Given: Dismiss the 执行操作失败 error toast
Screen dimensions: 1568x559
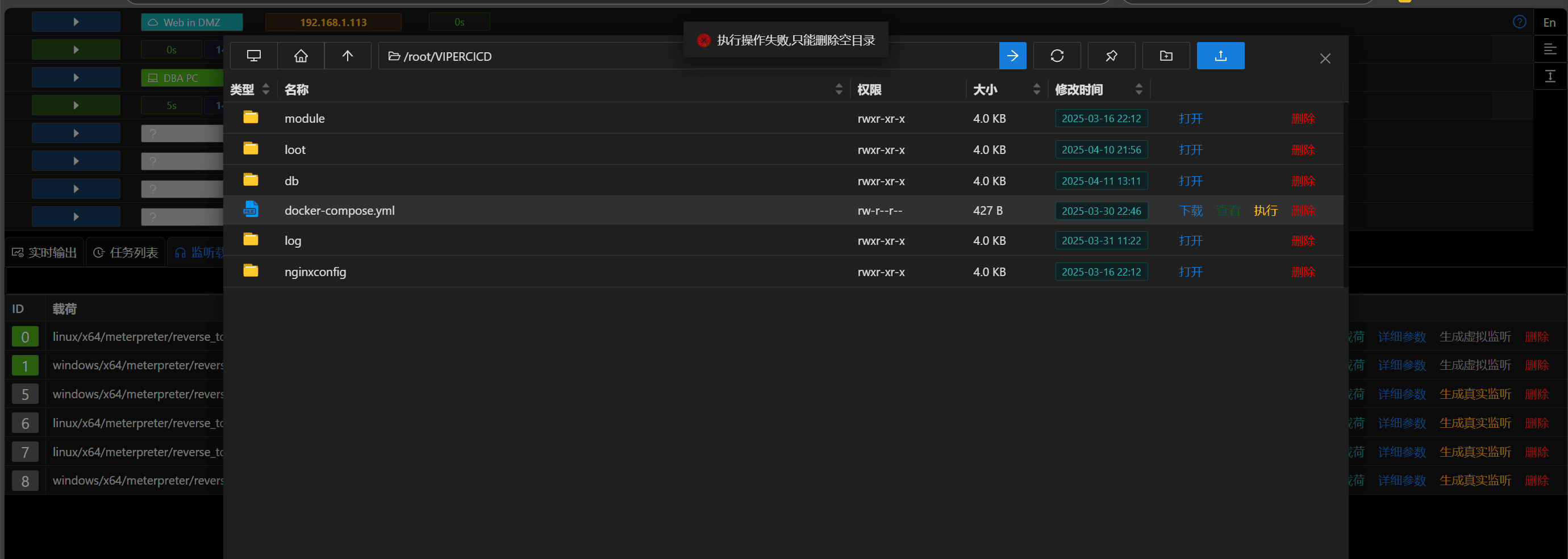Looking at the screenshot, I should tap(785, 40).
